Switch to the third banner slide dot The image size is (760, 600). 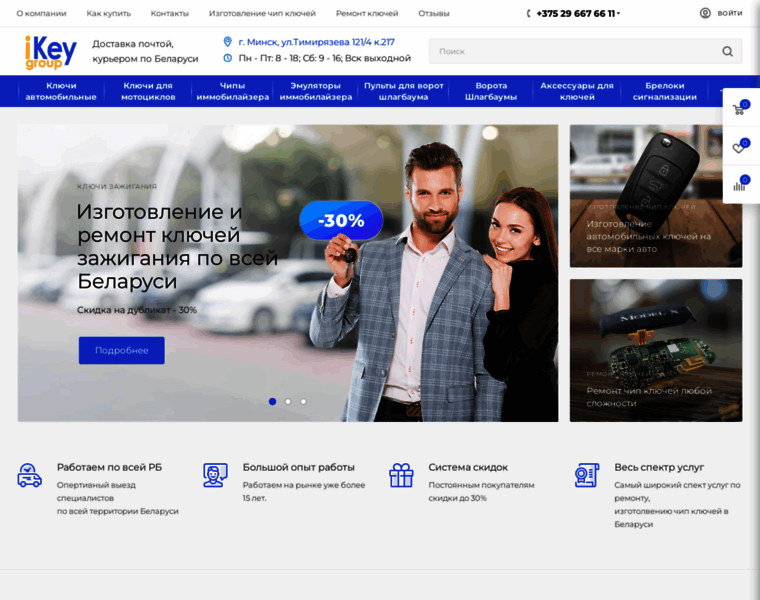(303, 401)
